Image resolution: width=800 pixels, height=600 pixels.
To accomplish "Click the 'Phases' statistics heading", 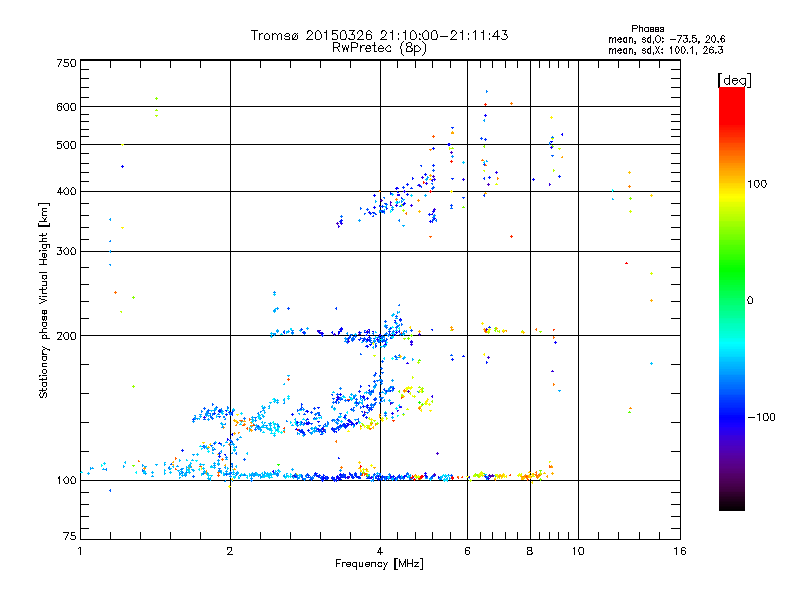I will click(647, 29).
